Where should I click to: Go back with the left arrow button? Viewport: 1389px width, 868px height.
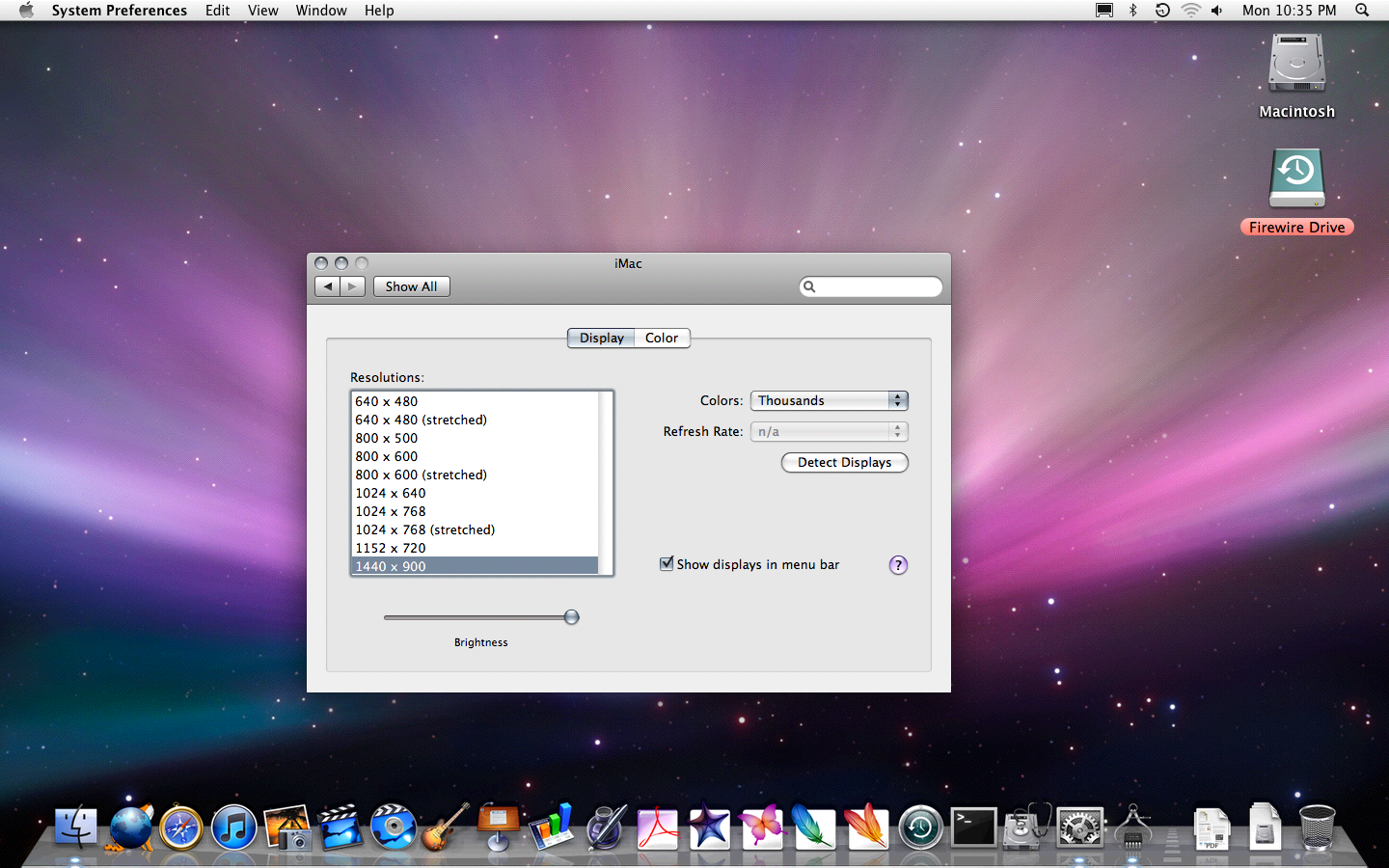click(x=327, y=286)
